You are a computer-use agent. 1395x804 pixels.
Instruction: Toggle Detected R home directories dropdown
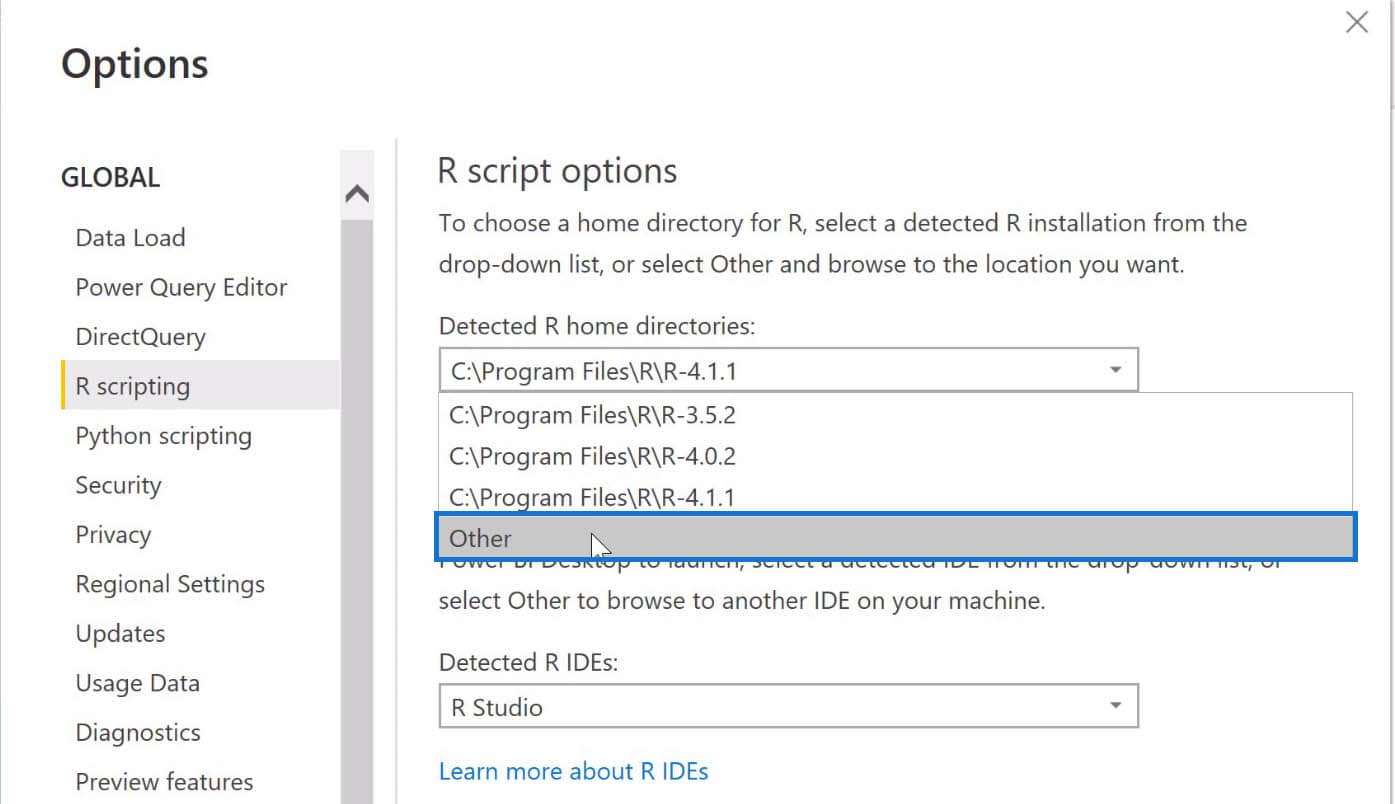[x=788, y=371]
